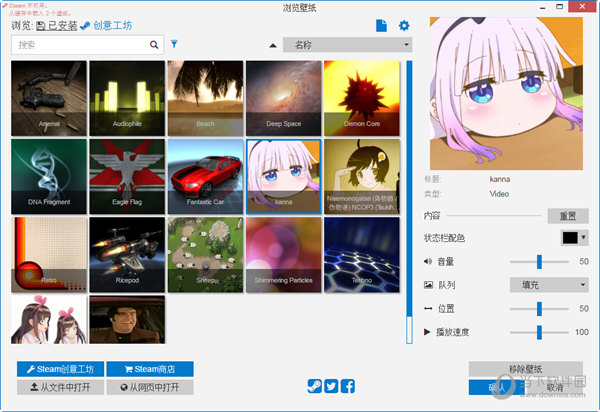Select the Ricepod wallpaper thumbnail
This screenshot has width=600, height=412.
pyautogui.click(x=127, y=255)
